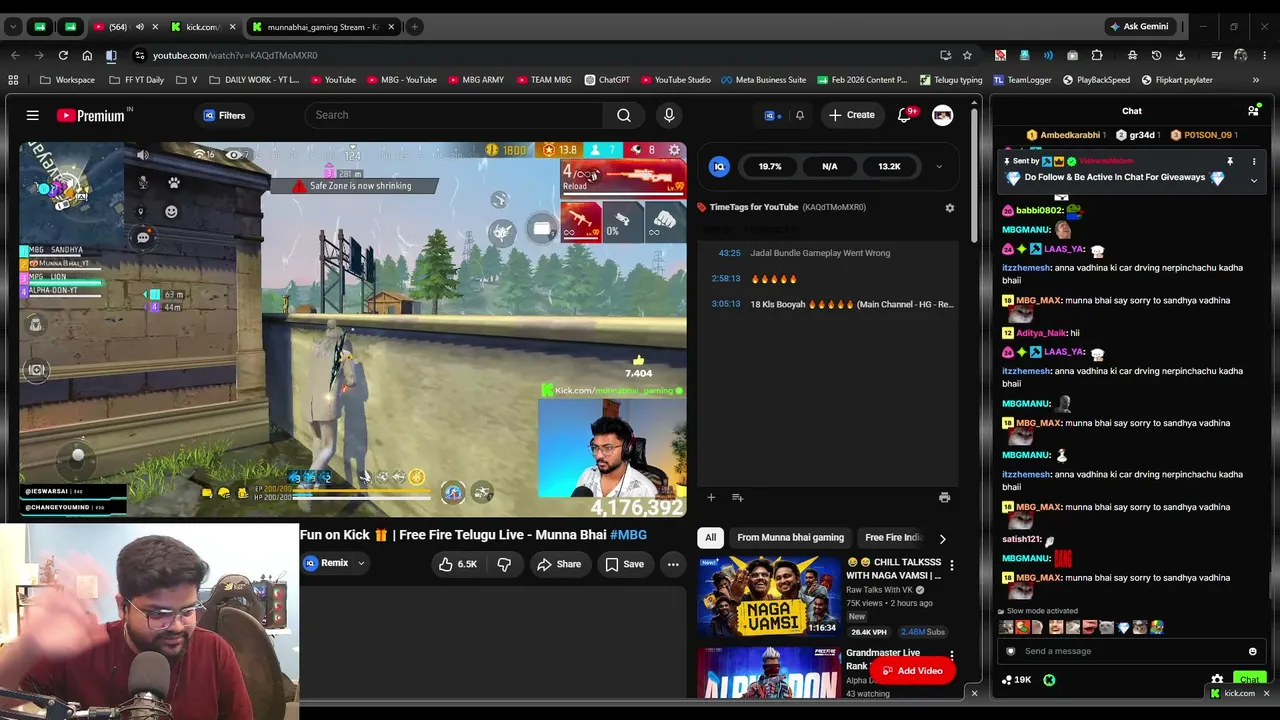Open options menu for Chill Talksss video
Image resolution: width=1280 pixels, height=720 pixels.
[951, 566]
